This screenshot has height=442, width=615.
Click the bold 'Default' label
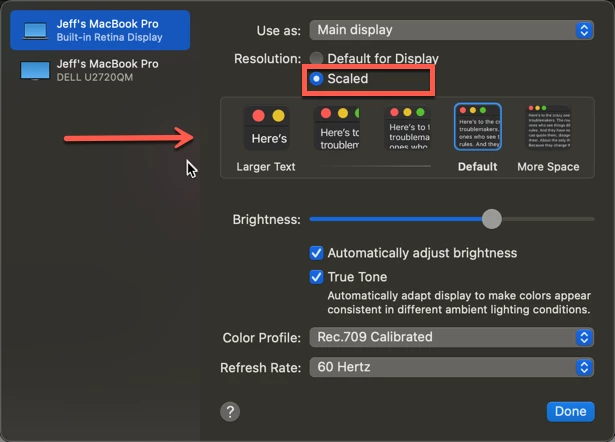(477, 167)
